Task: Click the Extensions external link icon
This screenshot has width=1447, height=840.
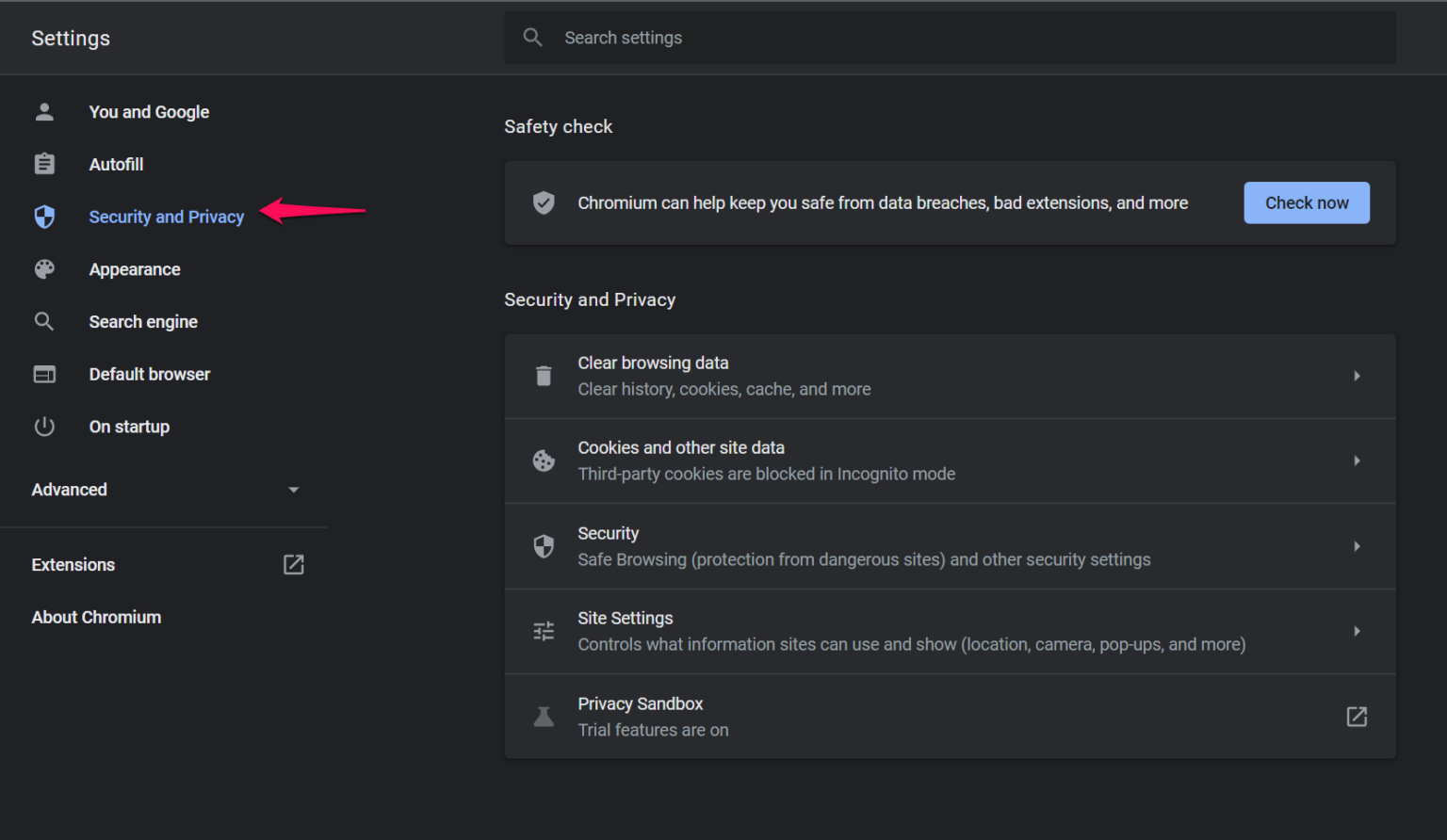Action: pos(293,565)
